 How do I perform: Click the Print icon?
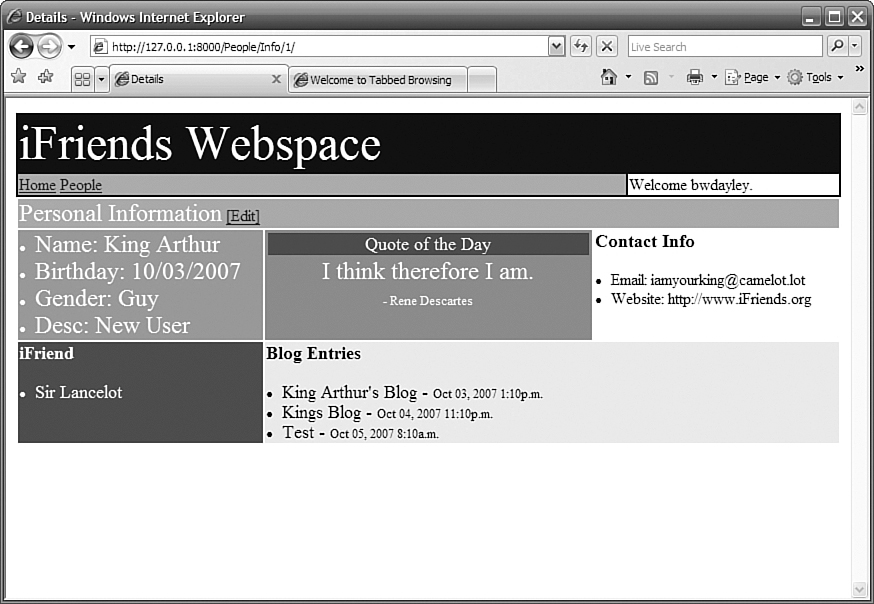(695, 77)
